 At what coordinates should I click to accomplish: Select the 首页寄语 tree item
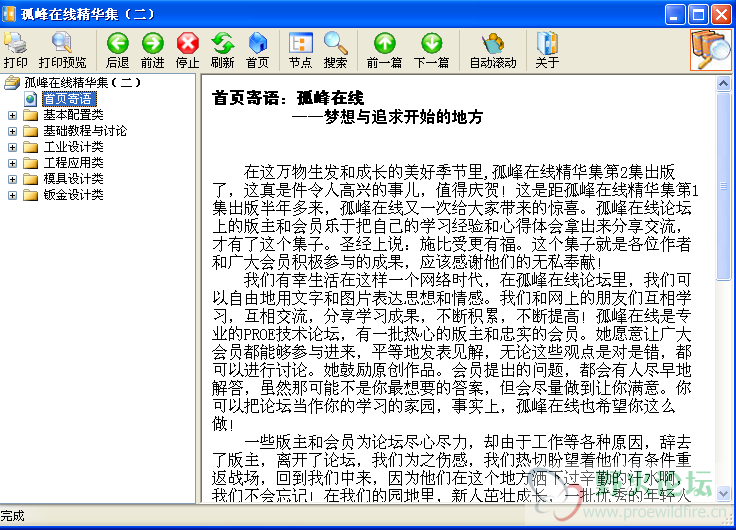[x=69, y=99]
